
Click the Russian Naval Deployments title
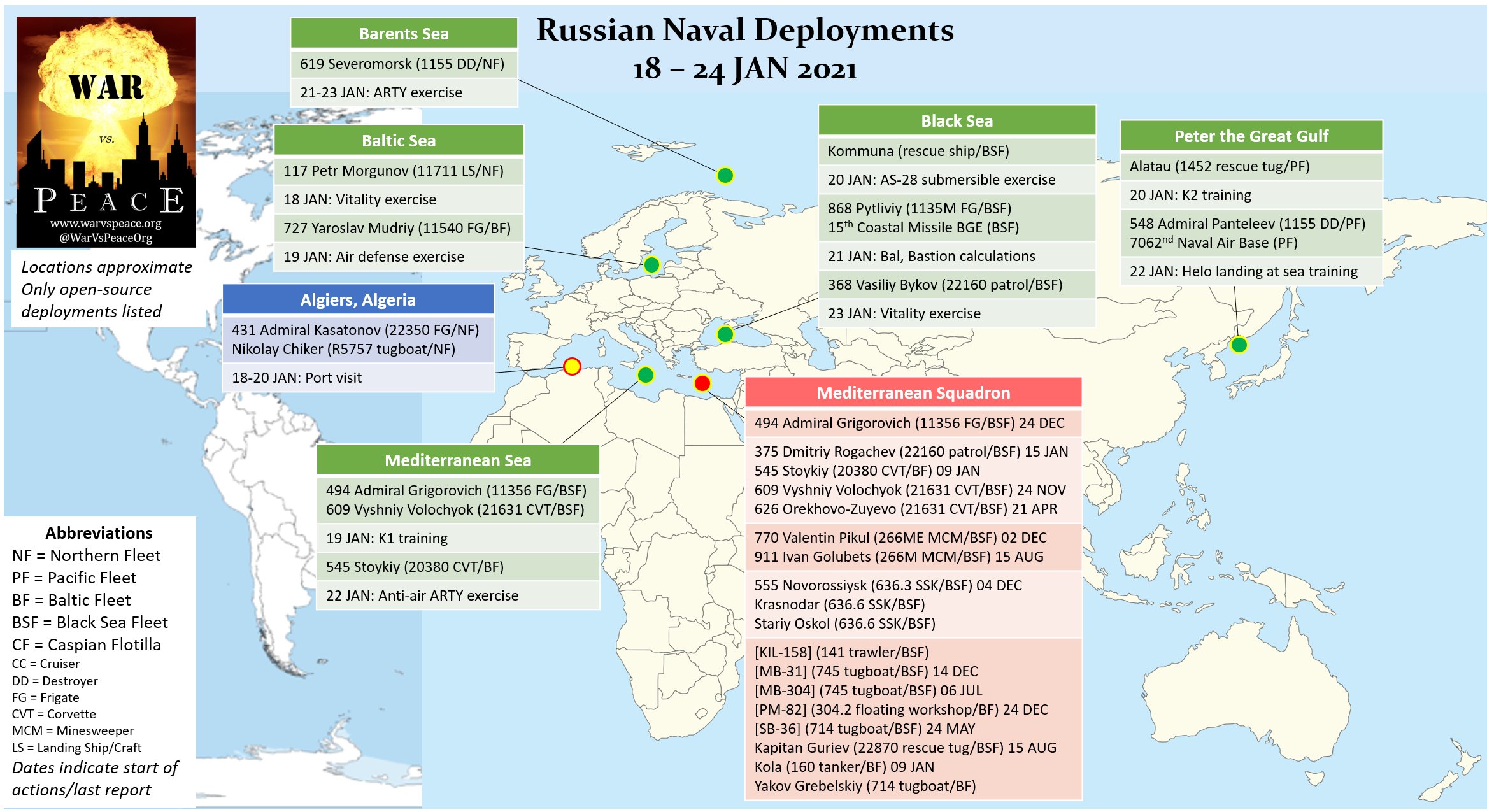click(745, 31)
